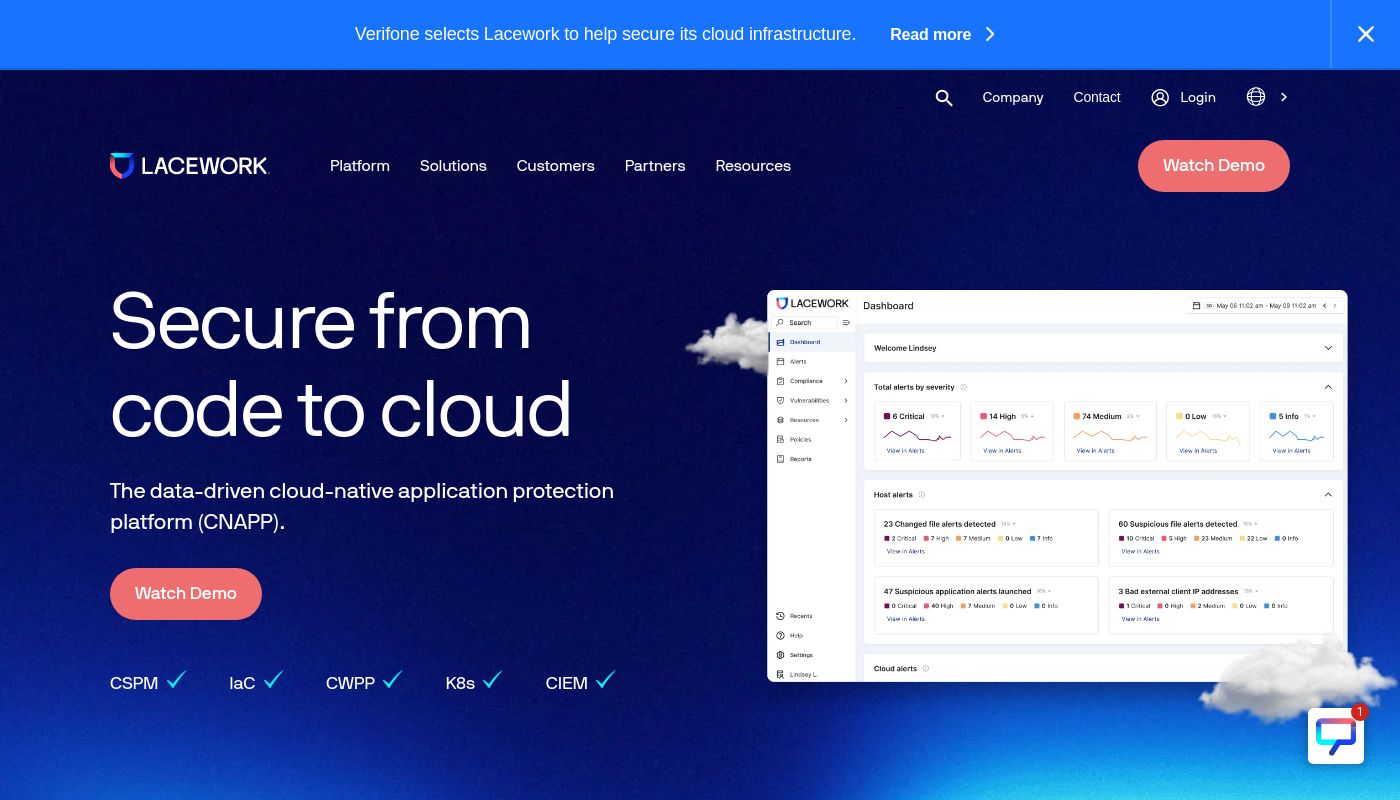Image resolution: width=1400 pixels, height=800 pixels.
Task: Click the Info blue severity swatch
Action: (x=1273, y=416)
